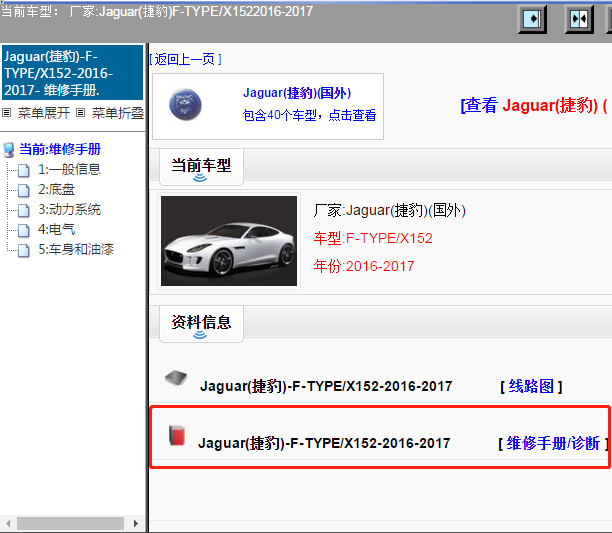The height and width of the screenshot is (533, 612).
Task: Select the 3:动力系统 tree entry
Action: coord(69,210)
